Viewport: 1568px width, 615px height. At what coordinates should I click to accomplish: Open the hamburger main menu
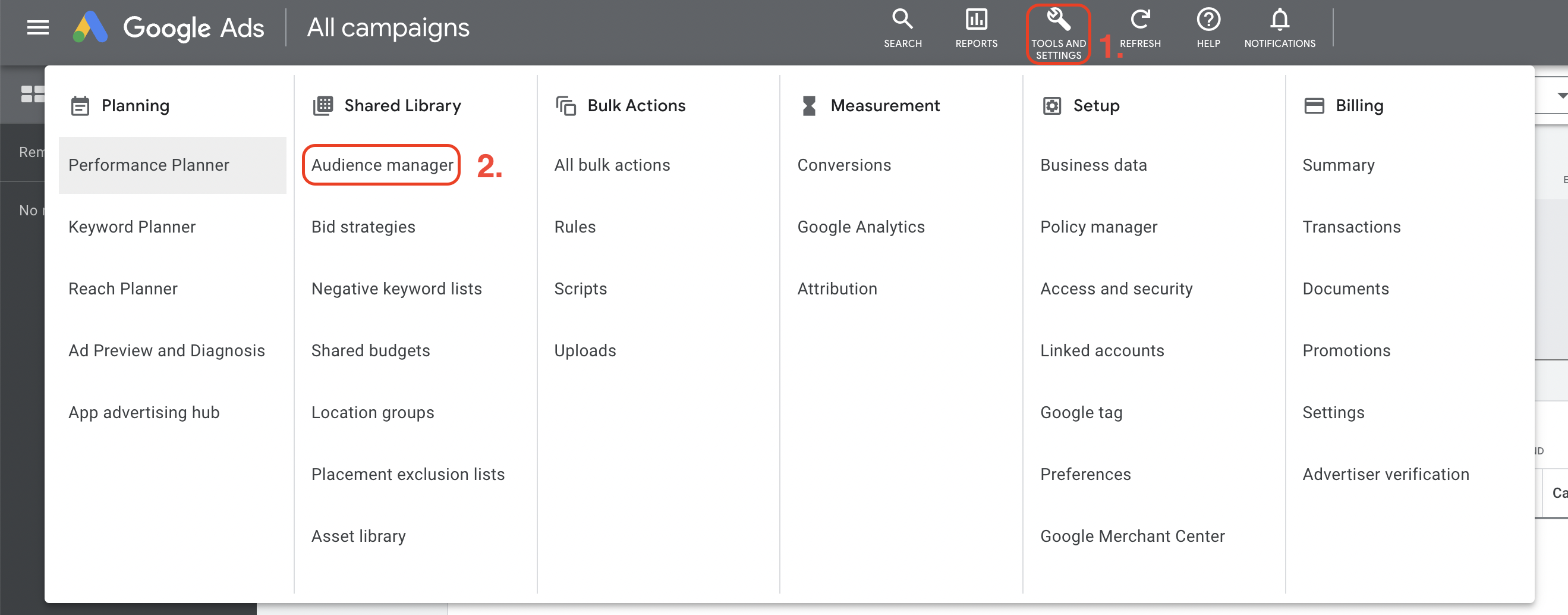pos(37,28)
